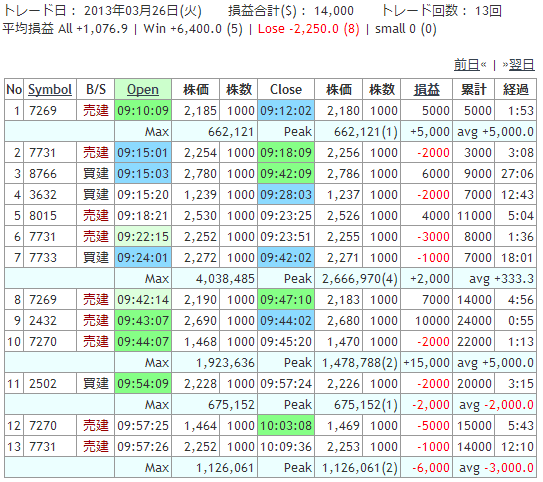This screenshot has width=543, height=482.
Task: Click open time 09:43:07 cell
Action: tap(143, 321)
